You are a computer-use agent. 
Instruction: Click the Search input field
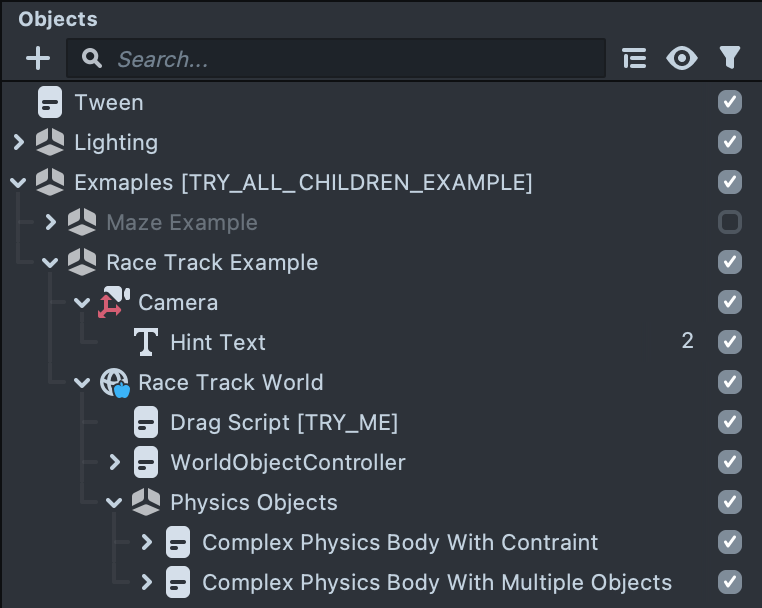coord(350,59)
